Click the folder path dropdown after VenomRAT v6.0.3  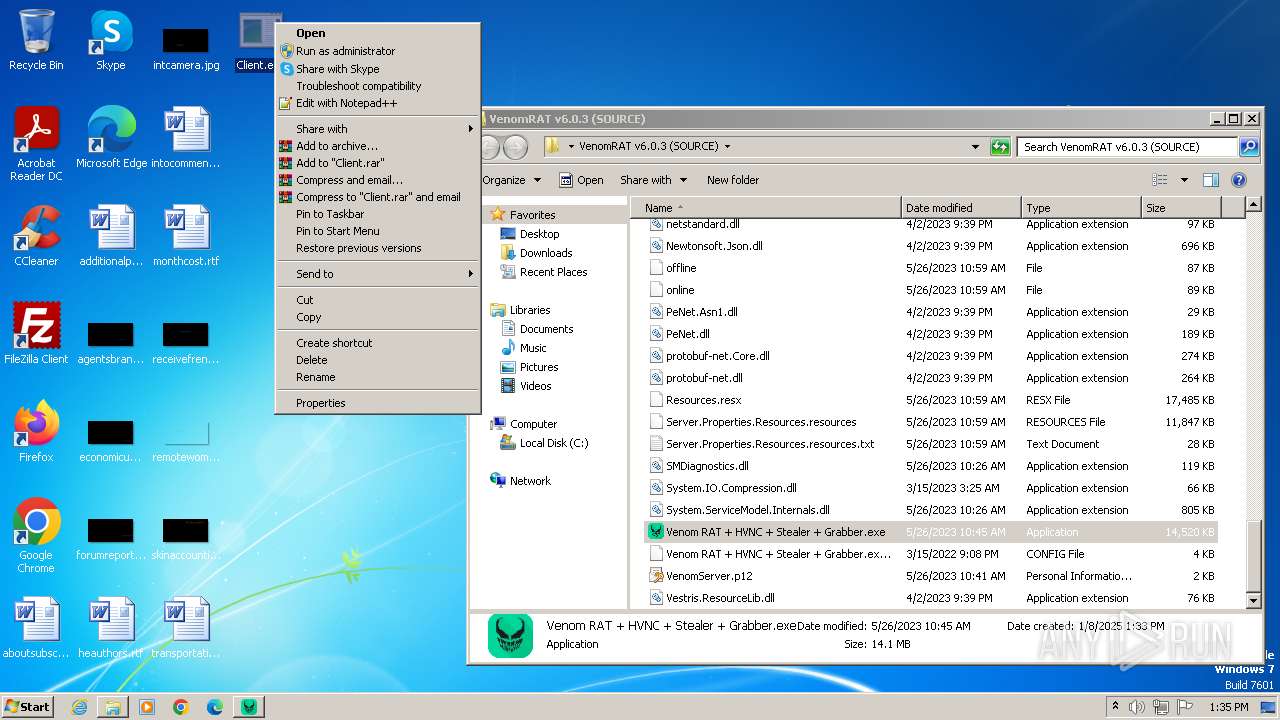click(x=727, y=146)
